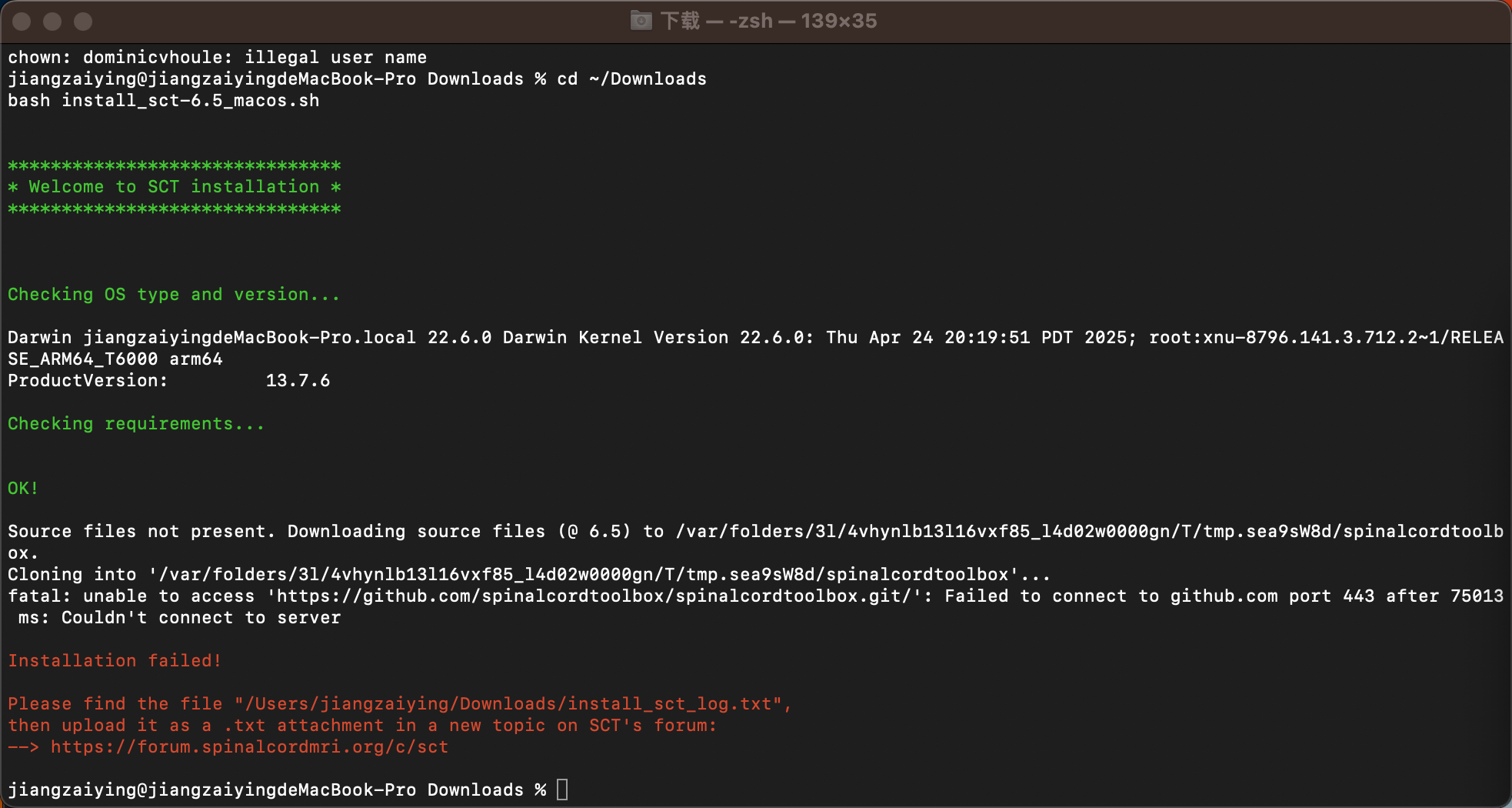The width and height of the screenshot is (1512, 808).
Task: Open the forum.spinalcordmri.org link
Action: pyautogui.click(x=250, y=747)
